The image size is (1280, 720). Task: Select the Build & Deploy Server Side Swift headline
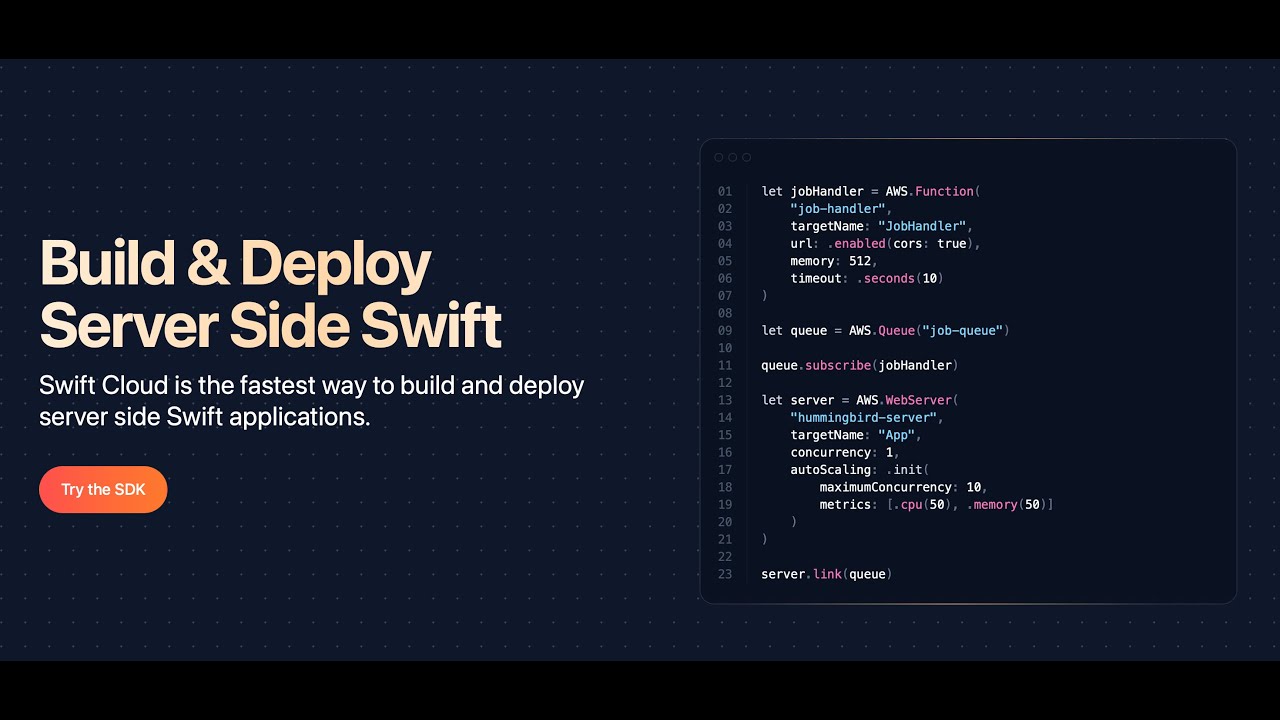[270, 294]
